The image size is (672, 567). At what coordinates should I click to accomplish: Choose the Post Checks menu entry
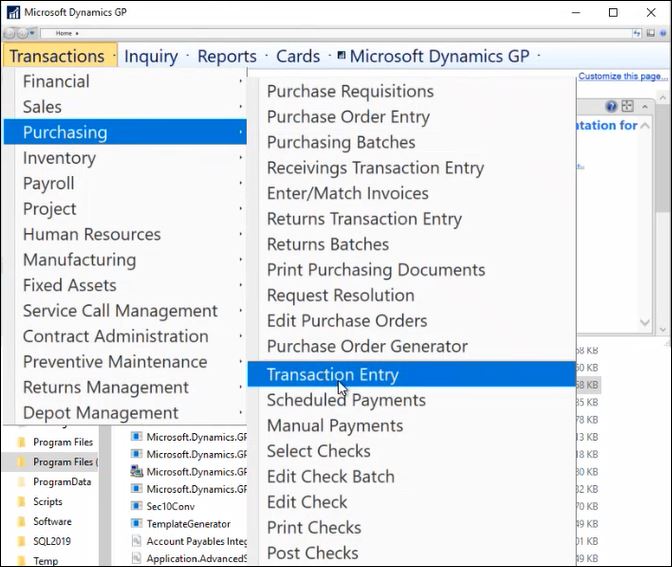(x=312, y=553)
